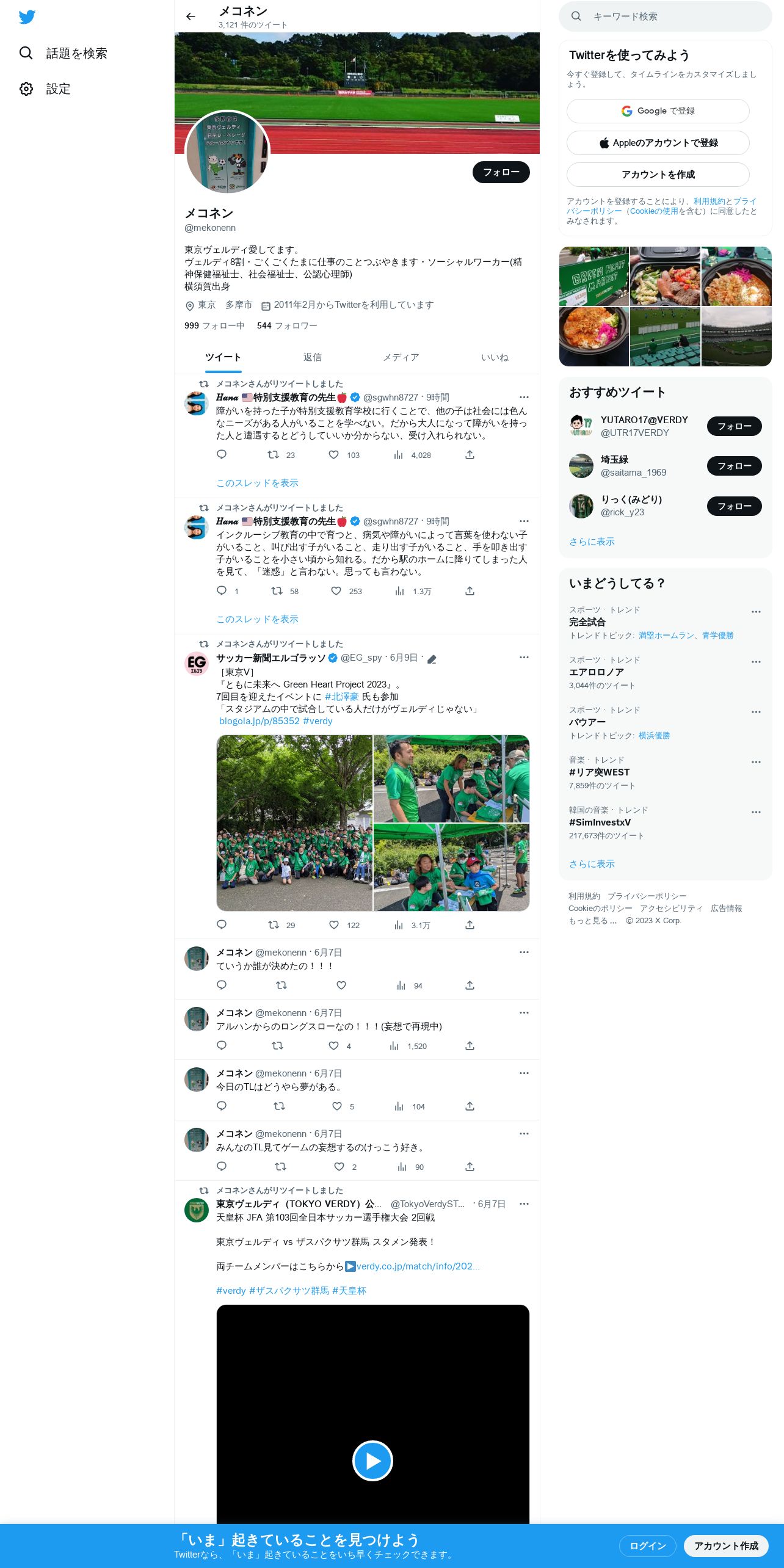Open more menu on ていうか誰が決めたの tweet
Screen dimensions: 784x1568
pyautogui.click(x=524, y=953)
